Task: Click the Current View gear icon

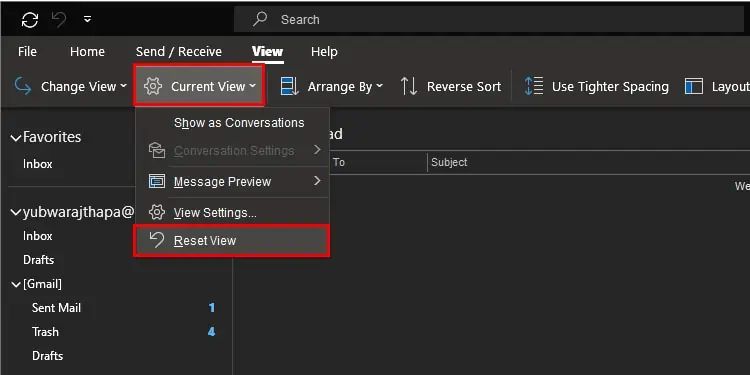Action: pos(153,87)
